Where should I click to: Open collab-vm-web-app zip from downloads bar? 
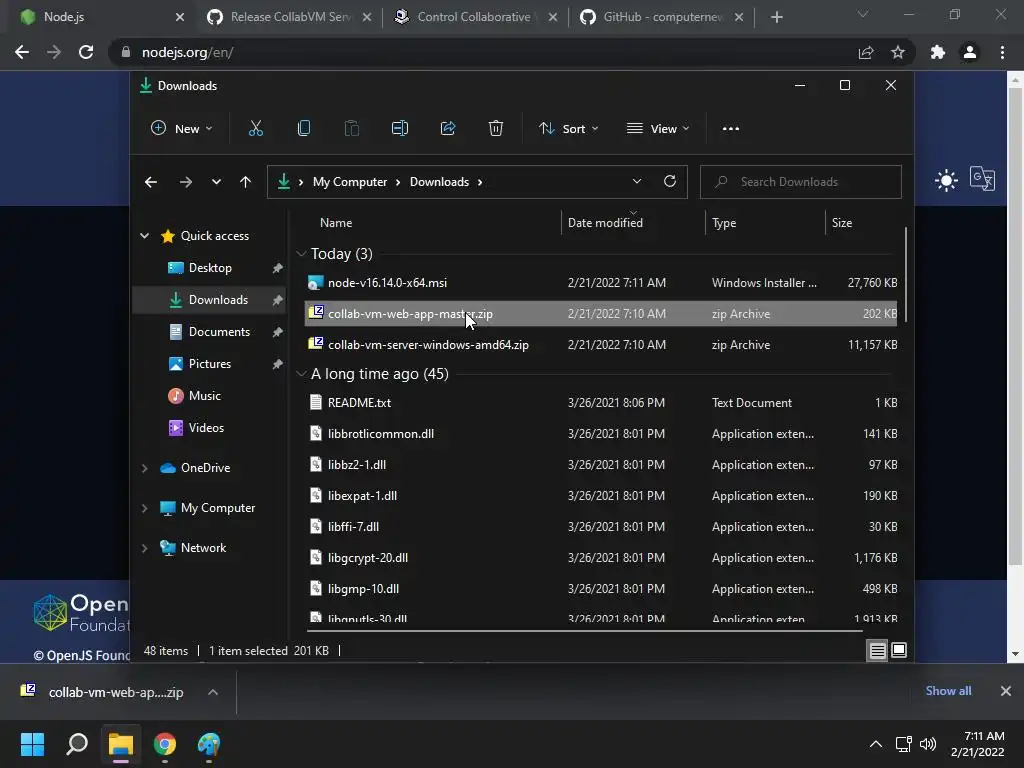102,692
